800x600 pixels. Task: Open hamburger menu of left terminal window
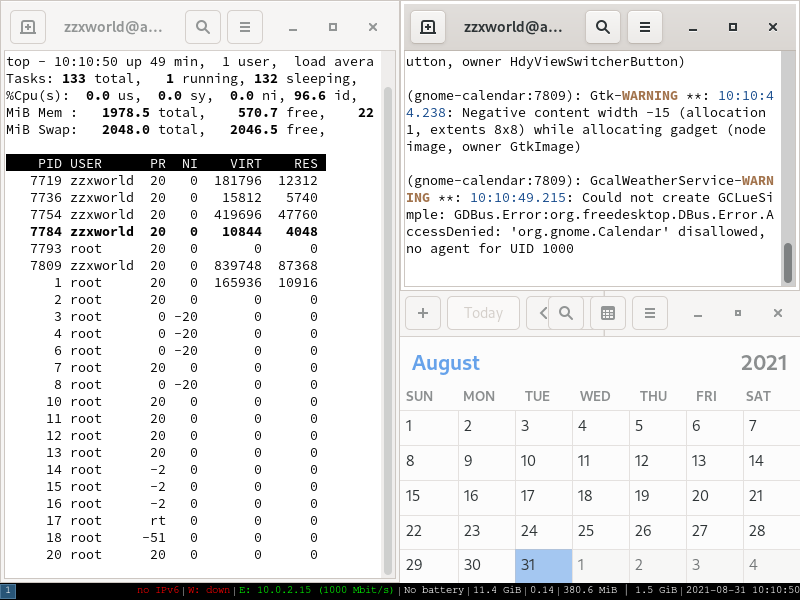coord(244,28)
